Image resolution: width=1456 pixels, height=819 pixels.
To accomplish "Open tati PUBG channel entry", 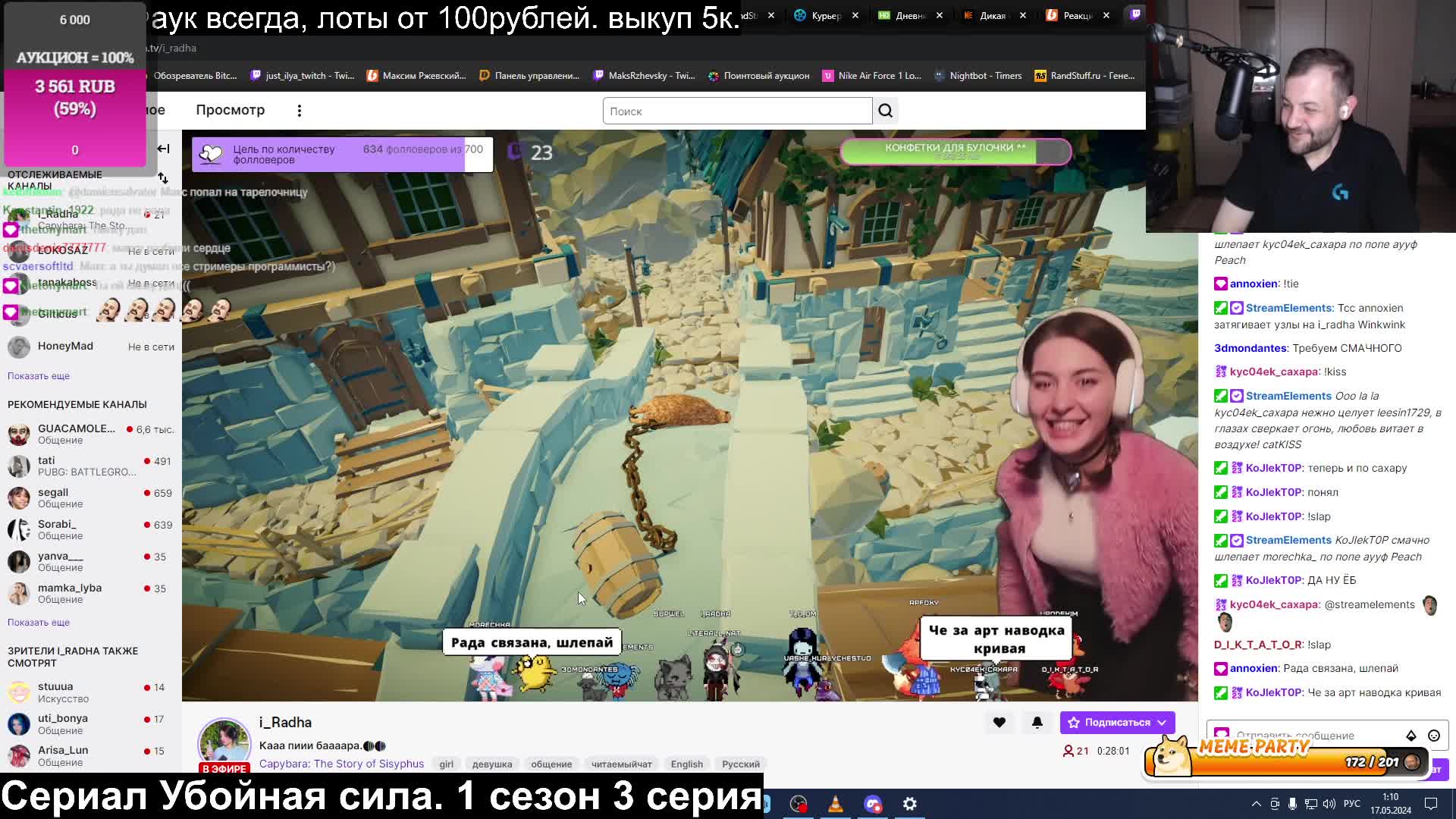I will pyautogui.click(x=91, y=466).
